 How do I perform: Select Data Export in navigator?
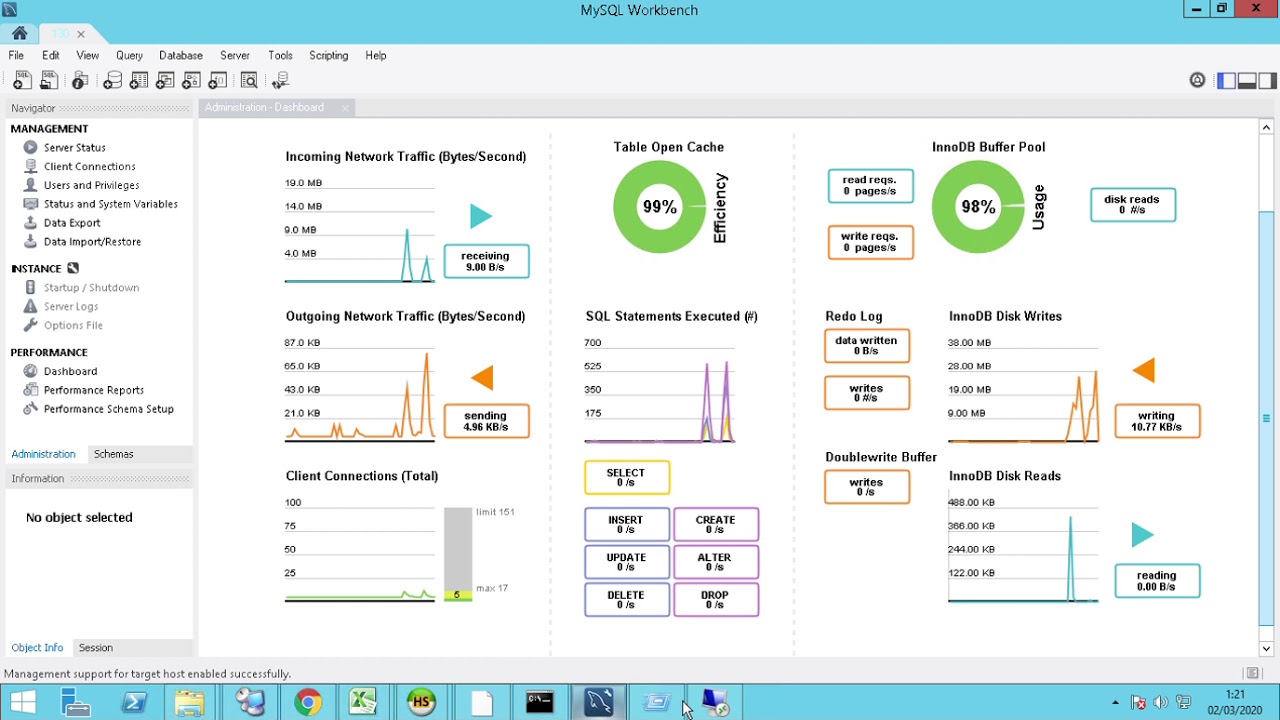(72, 223)
